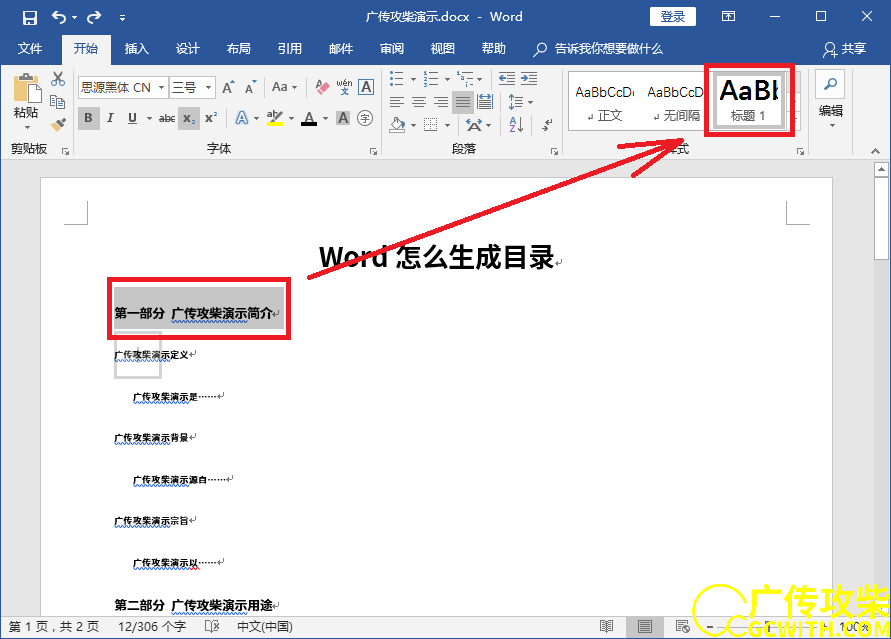Expand the underline style dropdown arrow

click(x=149, y=118)
